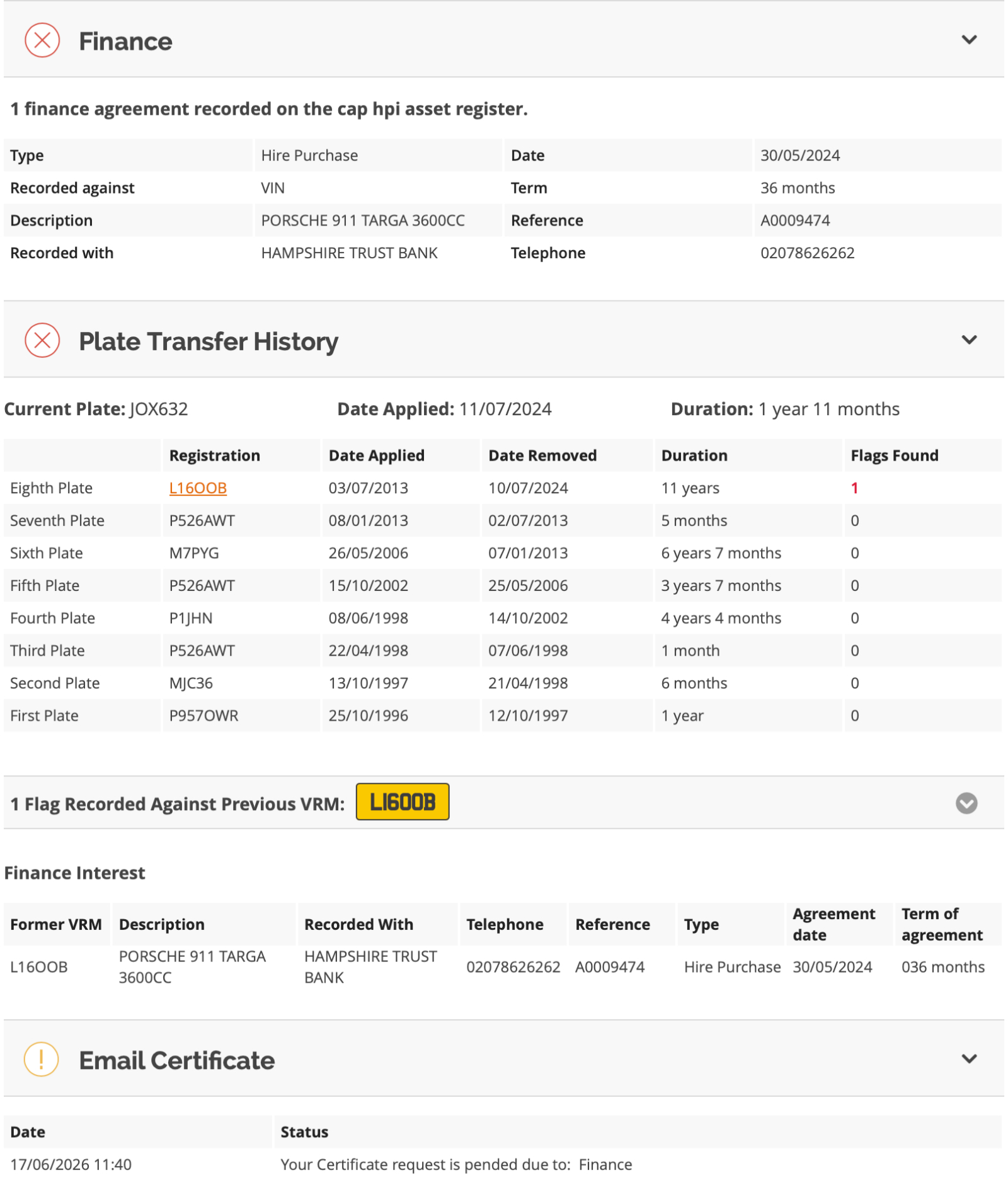This screenshot has width=1008, height=1178.
Task: Select the Flags Found column header
Action: pos(894,455)
